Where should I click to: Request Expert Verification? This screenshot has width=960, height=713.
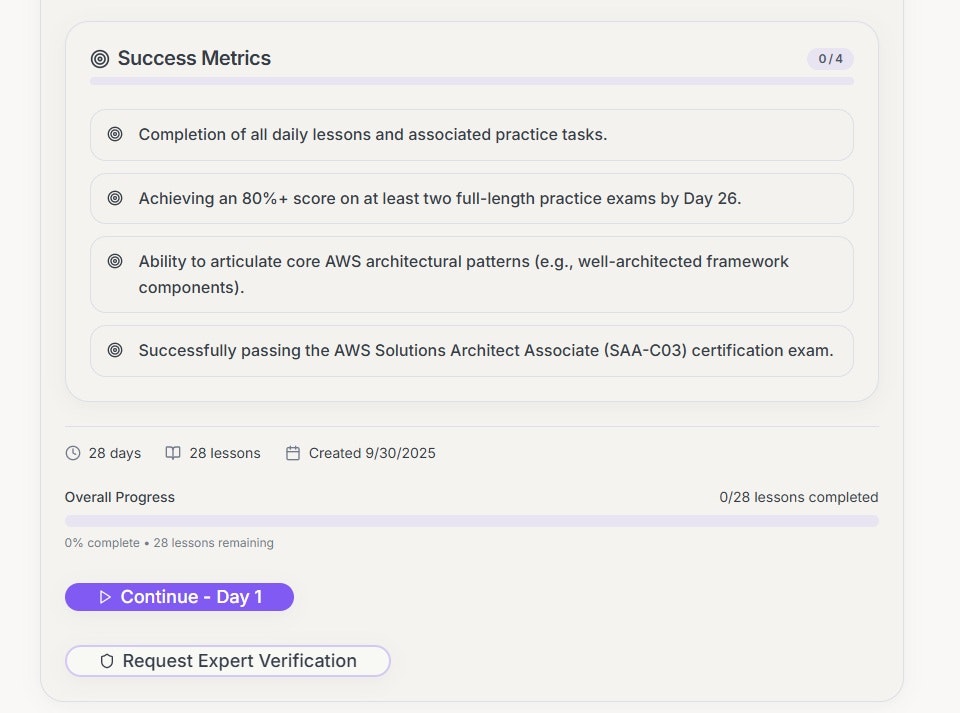click(228, 661)
